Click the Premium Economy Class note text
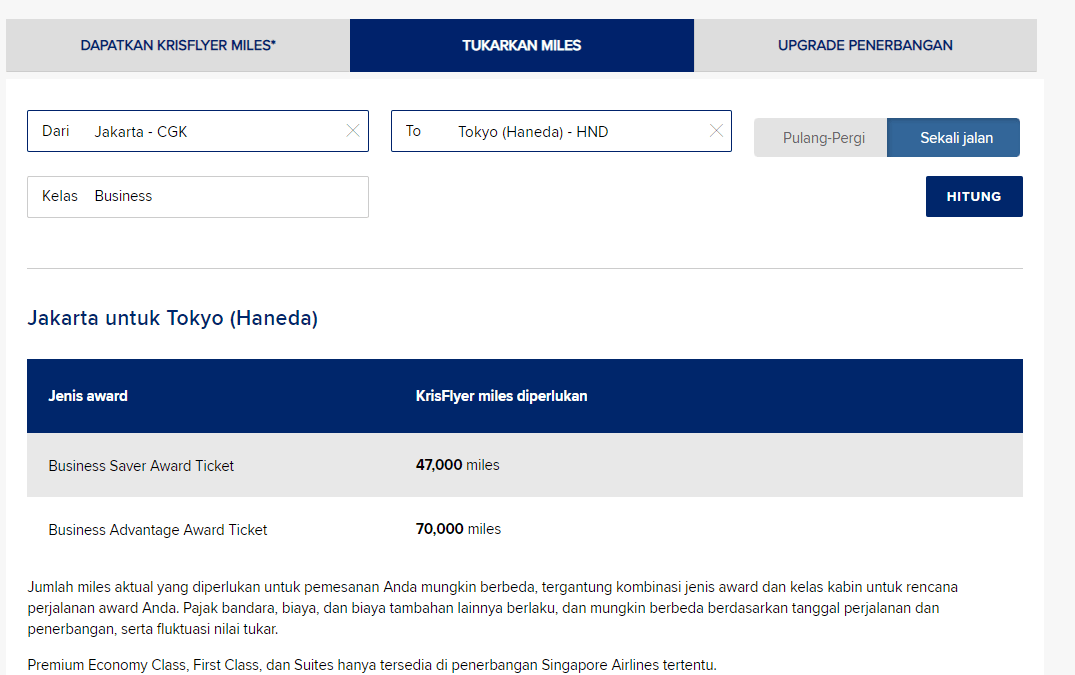Image resolution: width=1075 pixels, height=675 pixels. (372, 665)
